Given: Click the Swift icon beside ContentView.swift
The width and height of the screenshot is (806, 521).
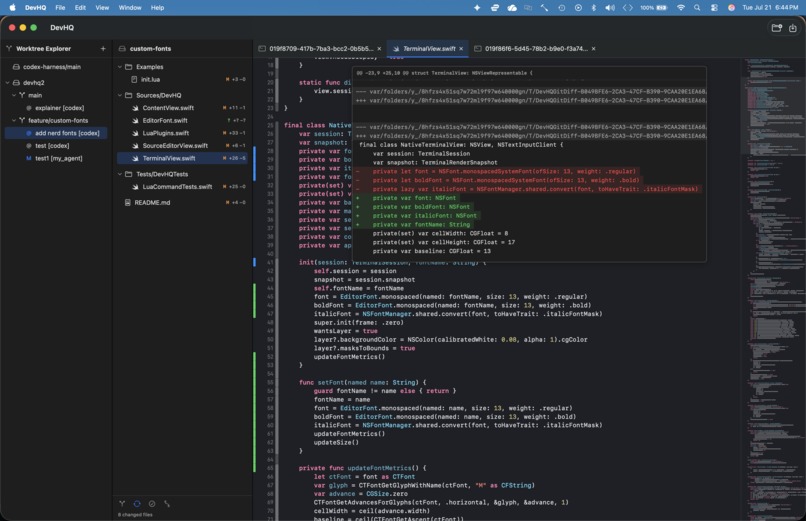Looking at the screenshot, I should click(135, 108).
